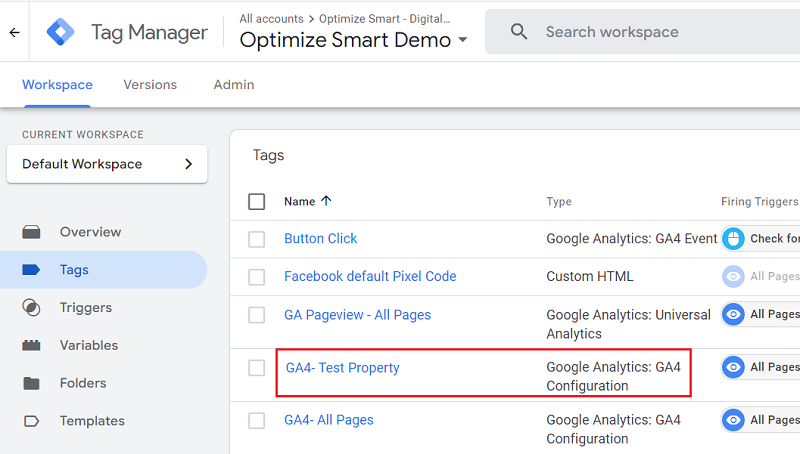Click the Check for trigger chip
800x454 pixels.
pyautogui.click(x=761, y=239)
